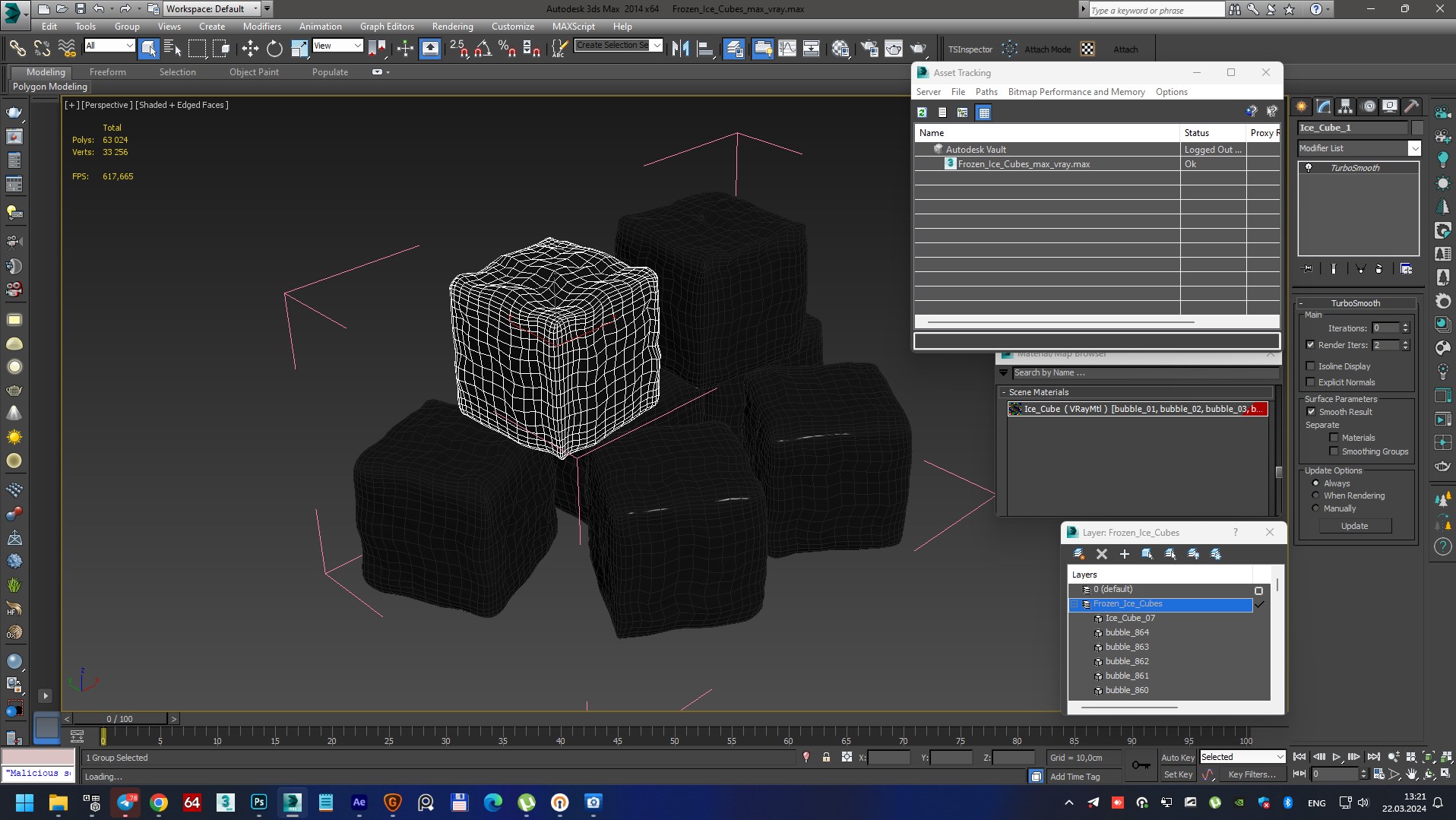Toggle Percent Snap in main toolbar
This screenshot has height=820, width=1456.
[507, 49]
